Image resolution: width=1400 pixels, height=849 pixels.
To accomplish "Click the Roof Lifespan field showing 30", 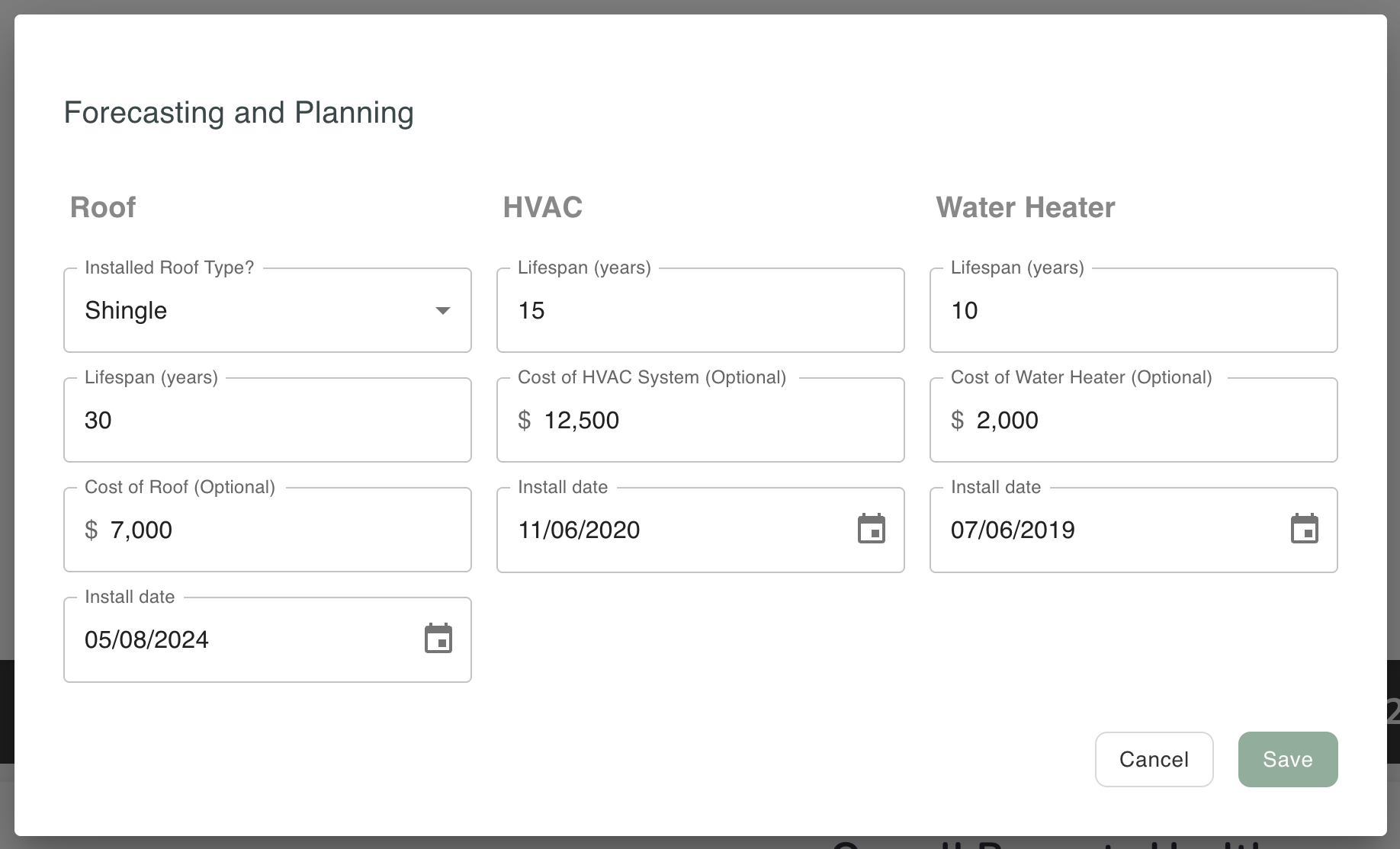I will click(267, 420).
